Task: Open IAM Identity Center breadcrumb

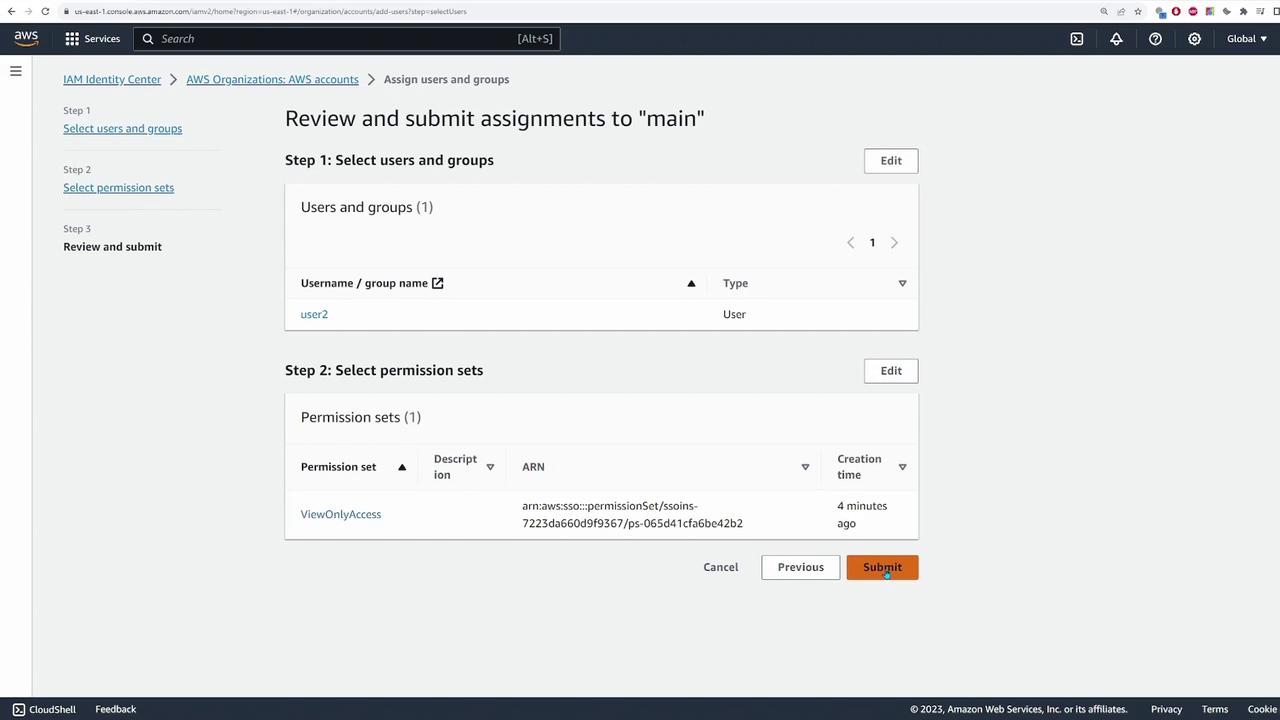Action: point(112,79)
